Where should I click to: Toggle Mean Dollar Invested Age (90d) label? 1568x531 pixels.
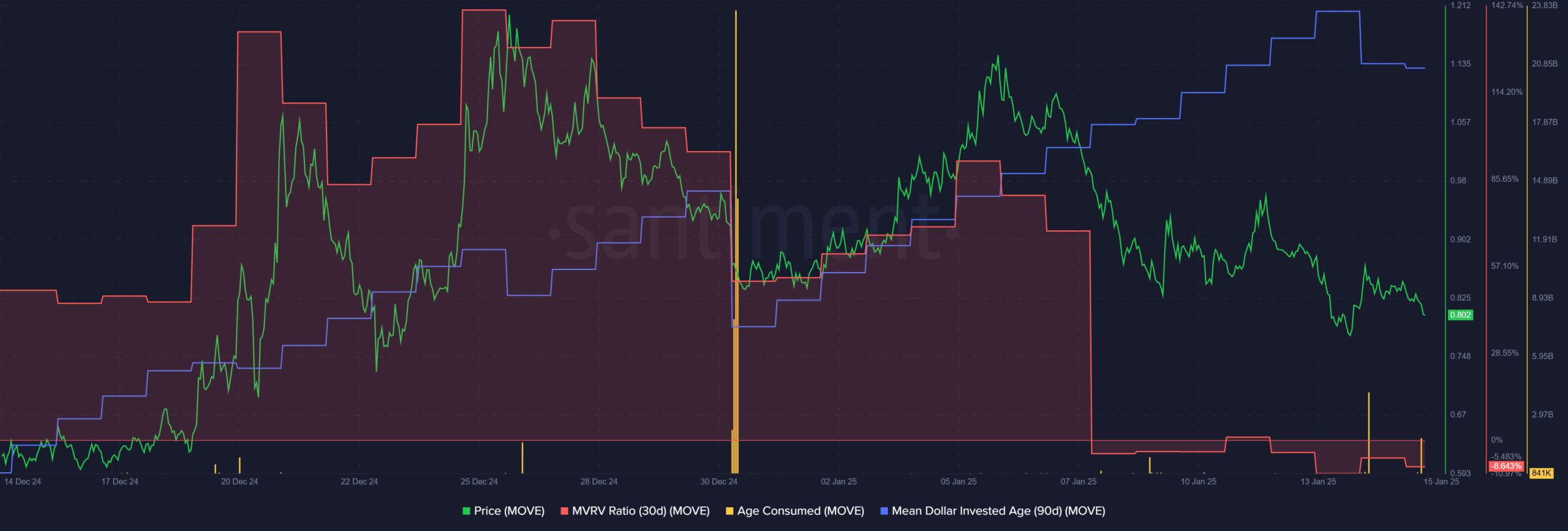coord(998,511)
